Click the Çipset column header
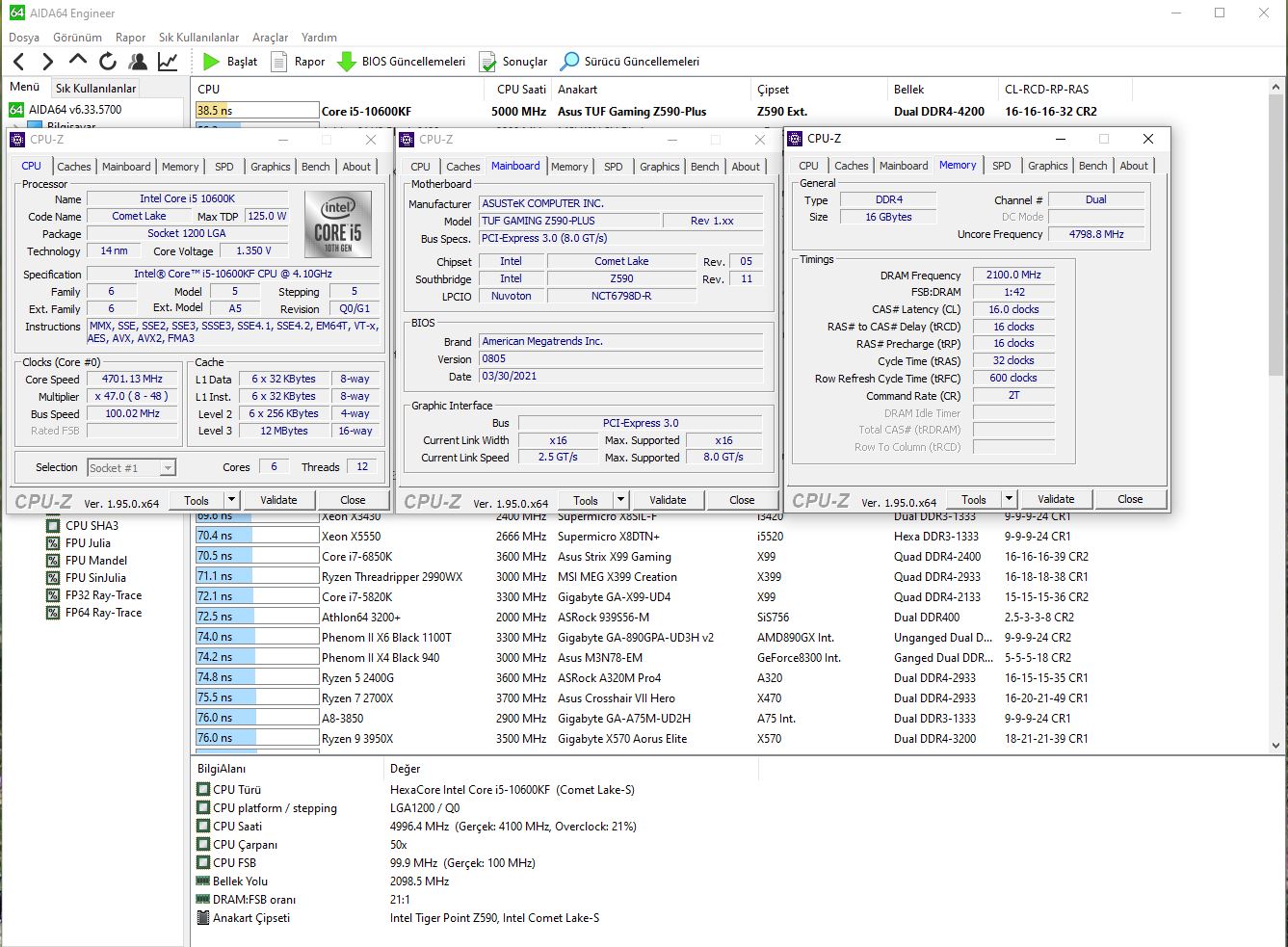This screenshot has width=1288, height=947. pos(818,89)
